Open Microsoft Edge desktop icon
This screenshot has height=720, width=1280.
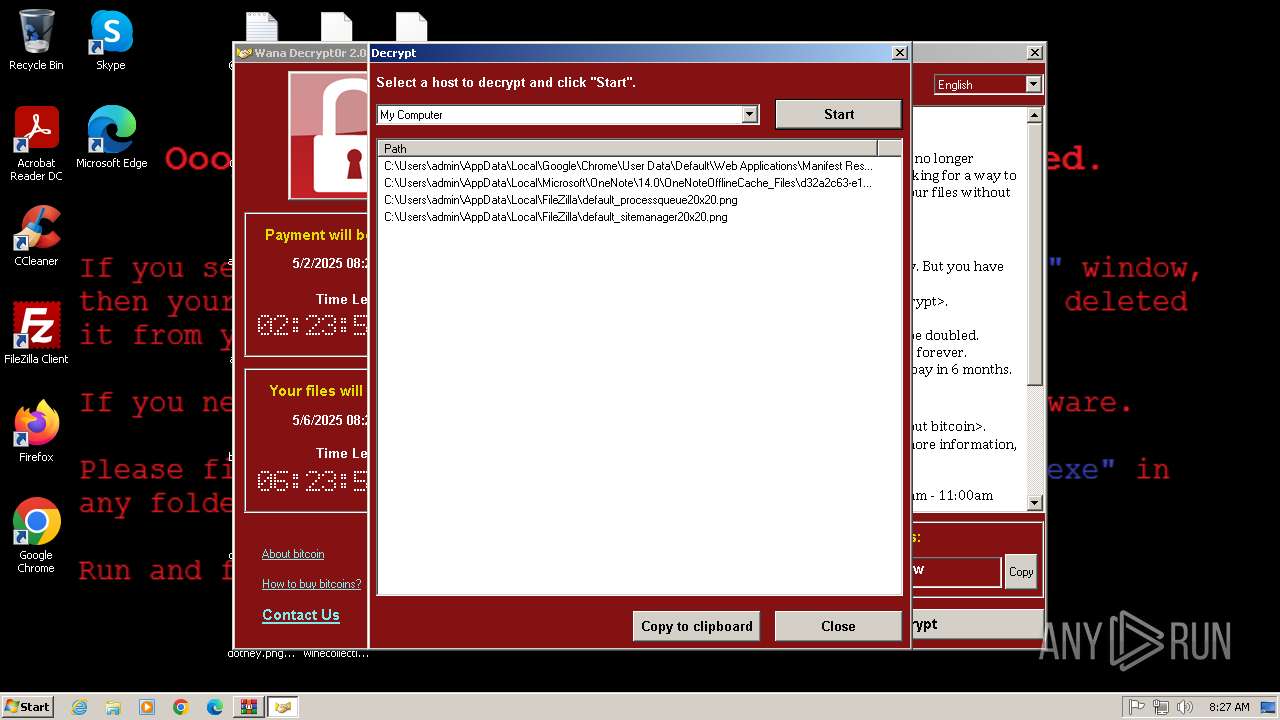(x=111, y=138)
